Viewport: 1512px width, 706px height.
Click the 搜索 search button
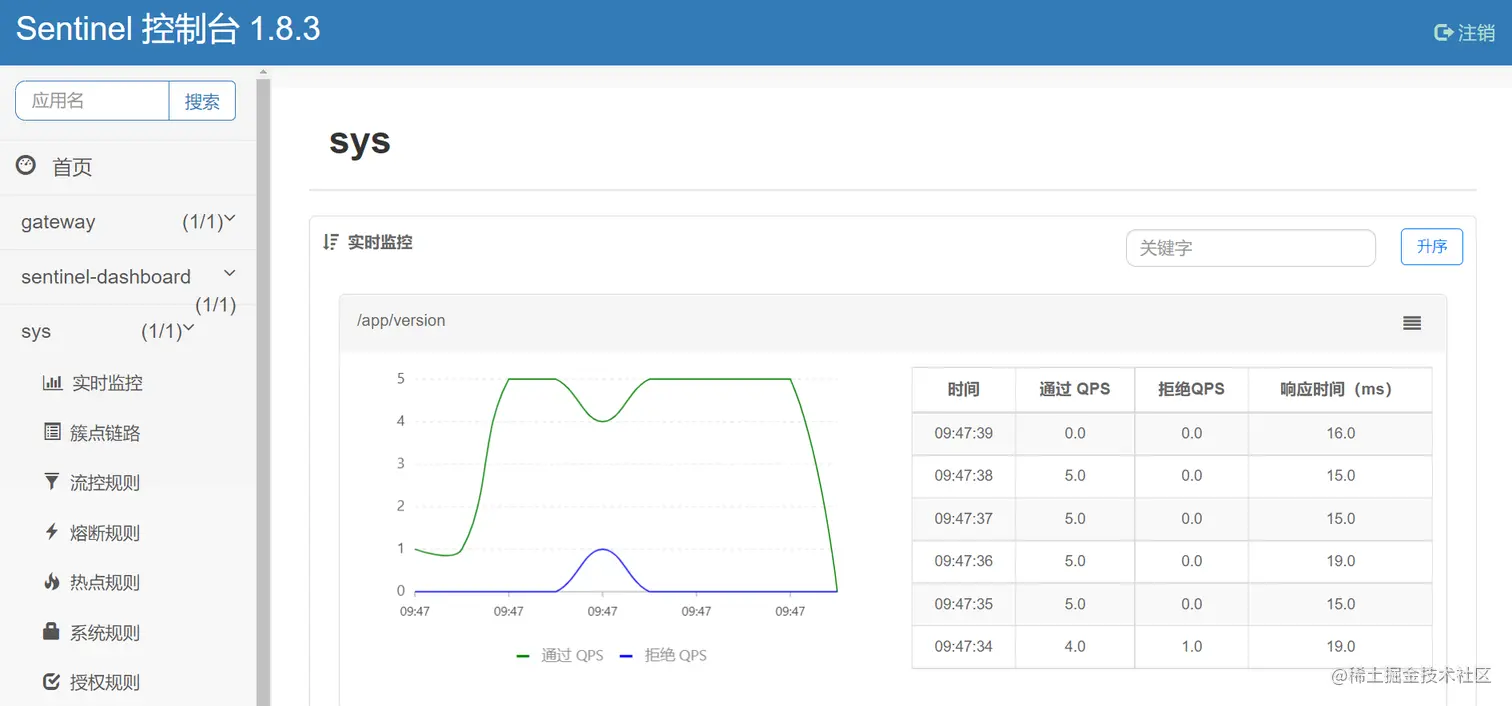click(202, 101)
